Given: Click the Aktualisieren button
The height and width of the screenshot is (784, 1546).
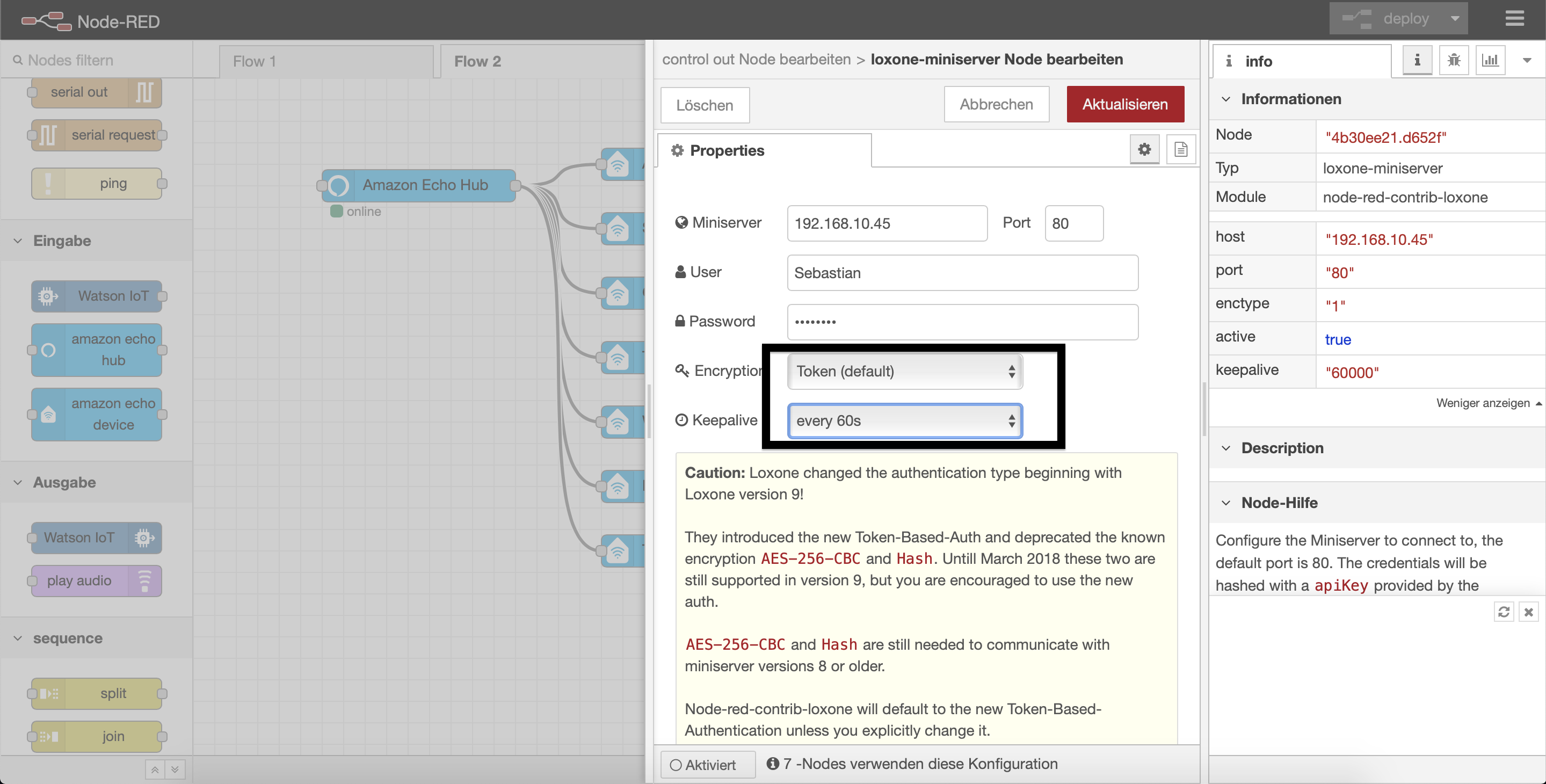Looking at the screenshot, I should 1124,105.
